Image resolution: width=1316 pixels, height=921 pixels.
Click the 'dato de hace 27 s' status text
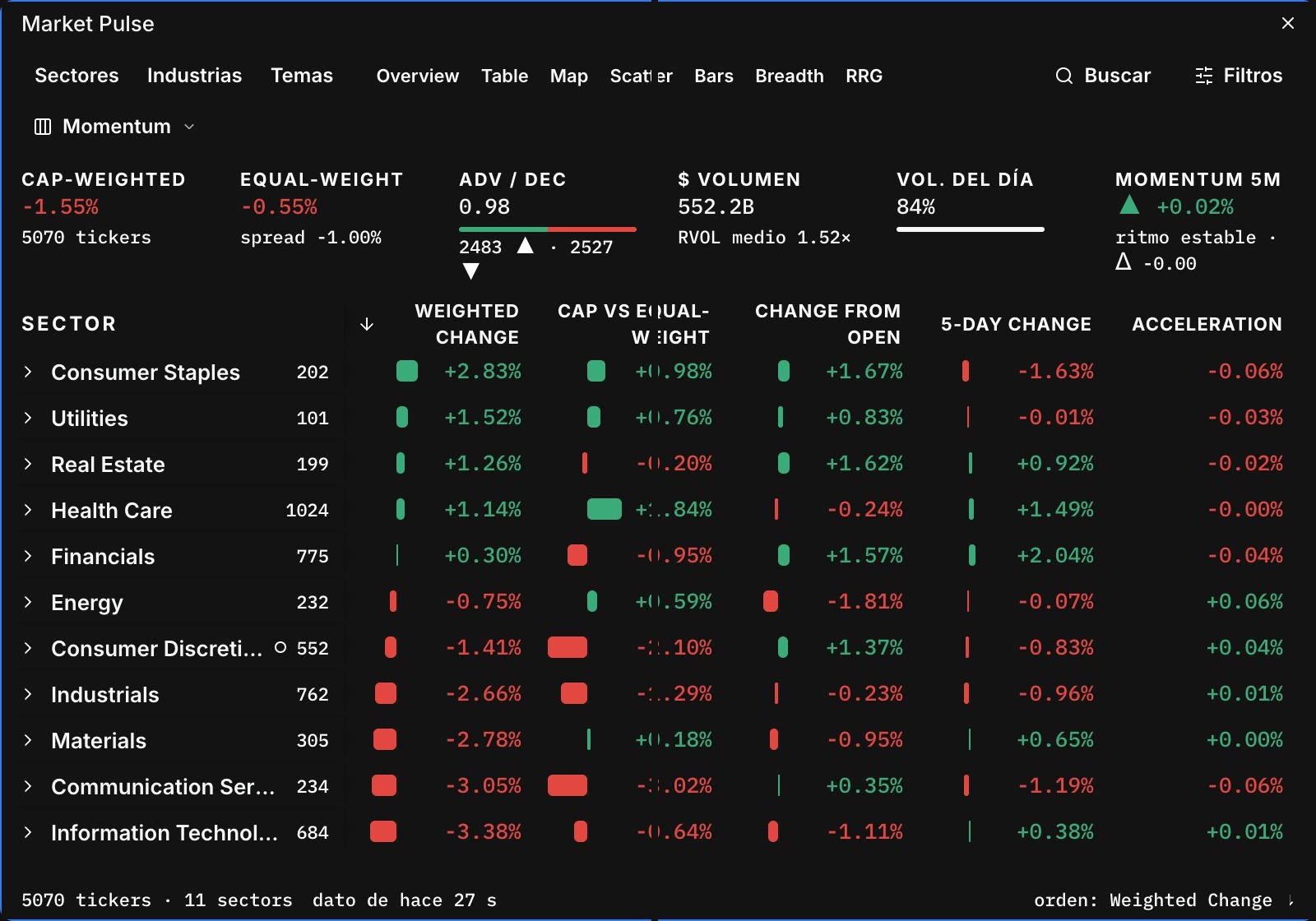coord(405,900)
